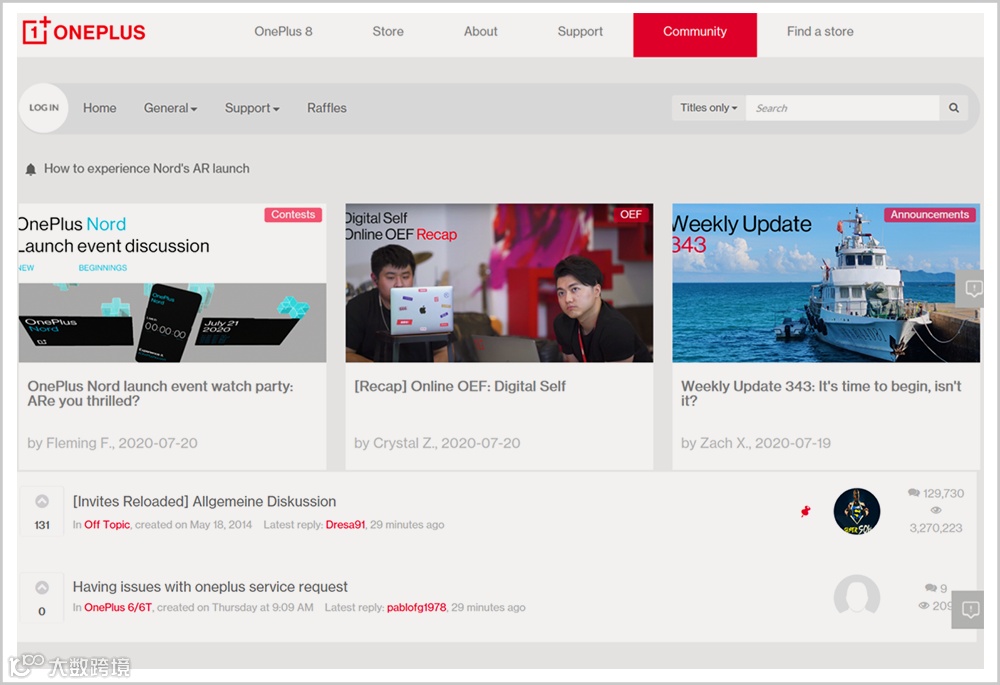Click the replies icon showing 9

(931, 588)
